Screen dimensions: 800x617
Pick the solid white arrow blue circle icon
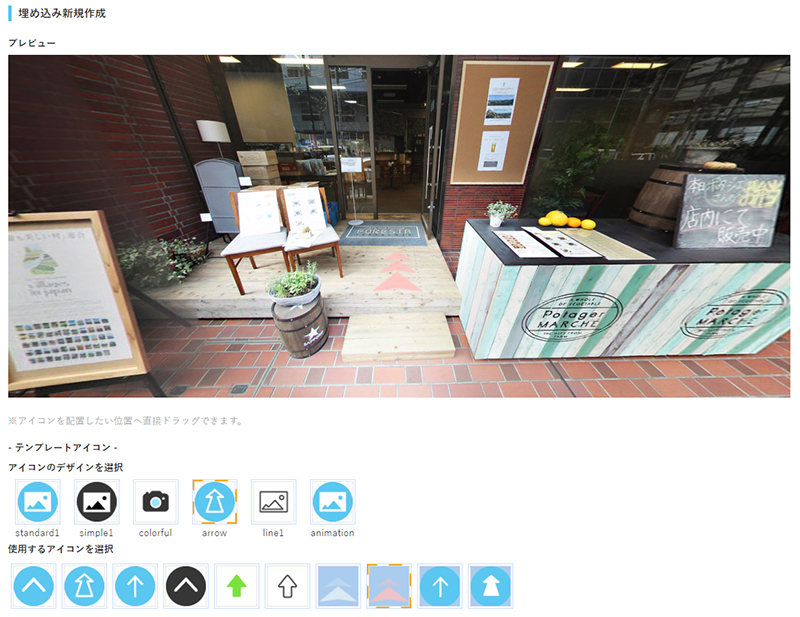click(x=490, y=586)
